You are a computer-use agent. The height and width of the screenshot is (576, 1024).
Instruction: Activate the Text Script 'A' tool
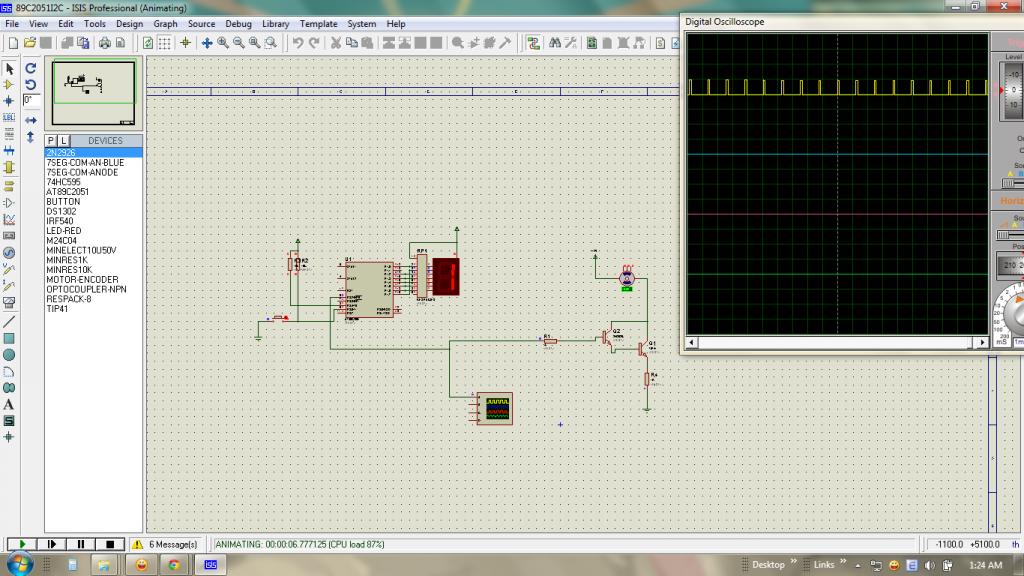click(9, 404)
